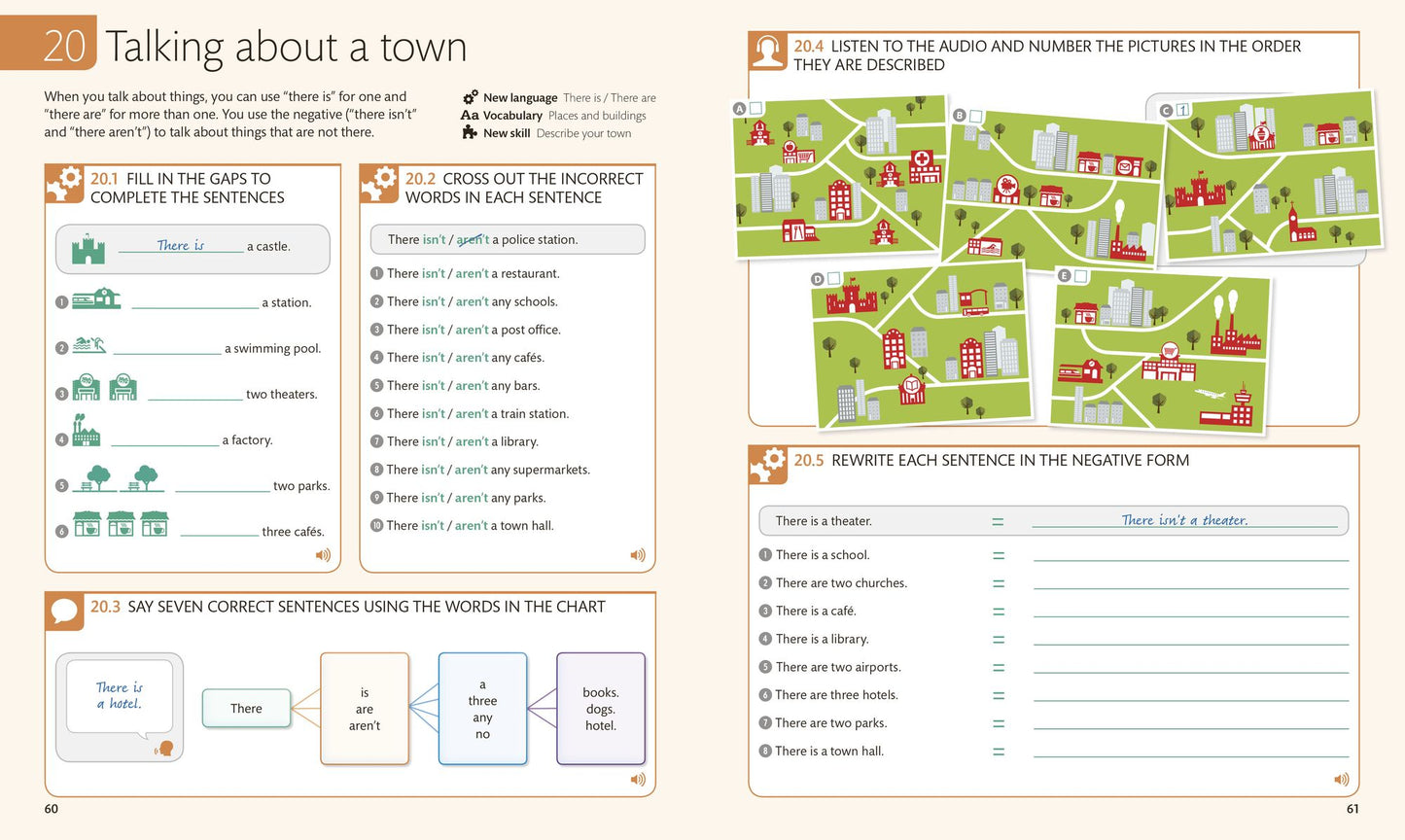Click the speech bubble icon beside 20.3

[64, 611]
